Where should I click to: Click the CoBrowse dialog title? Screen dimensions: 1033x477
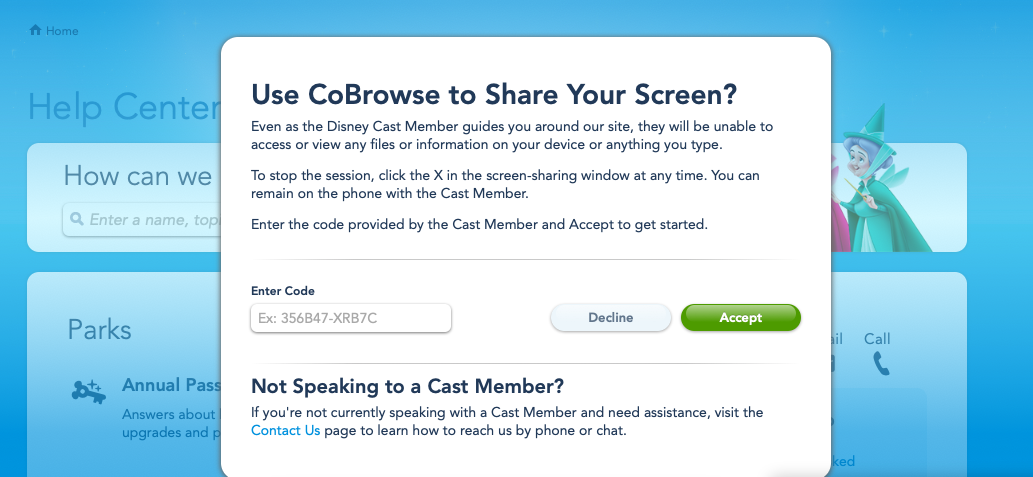[494, 94]
